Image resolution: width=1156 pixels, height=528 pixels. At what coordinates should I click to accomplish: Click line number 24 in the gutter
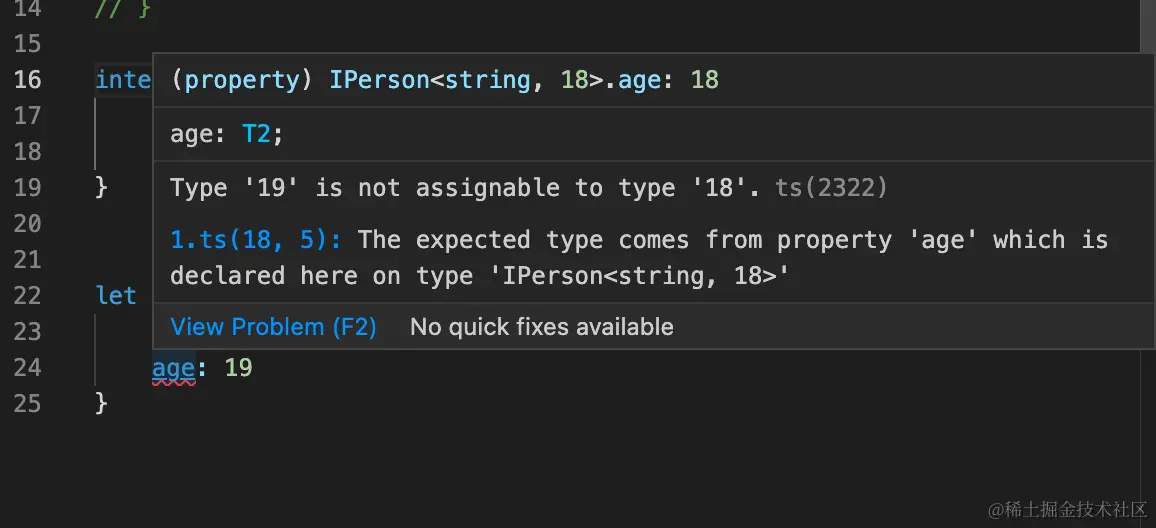click(28, 368)
